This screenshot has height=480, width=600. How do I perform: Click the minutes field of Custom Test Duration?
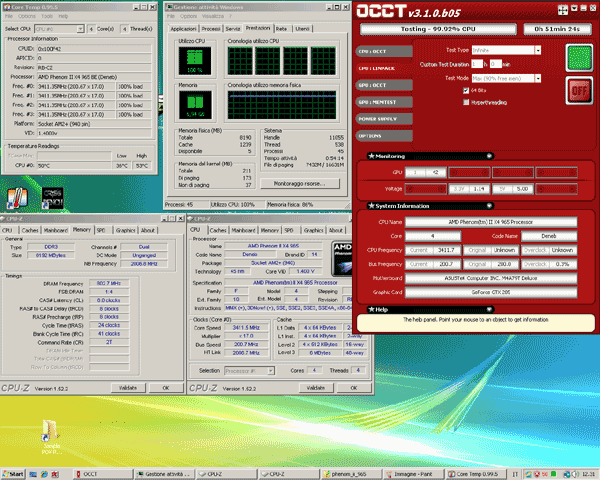496,64
